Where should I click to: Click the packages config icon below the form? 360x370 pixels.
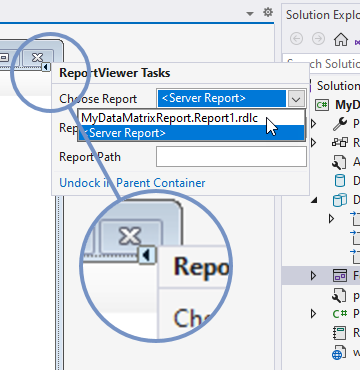tap(339, 295)
